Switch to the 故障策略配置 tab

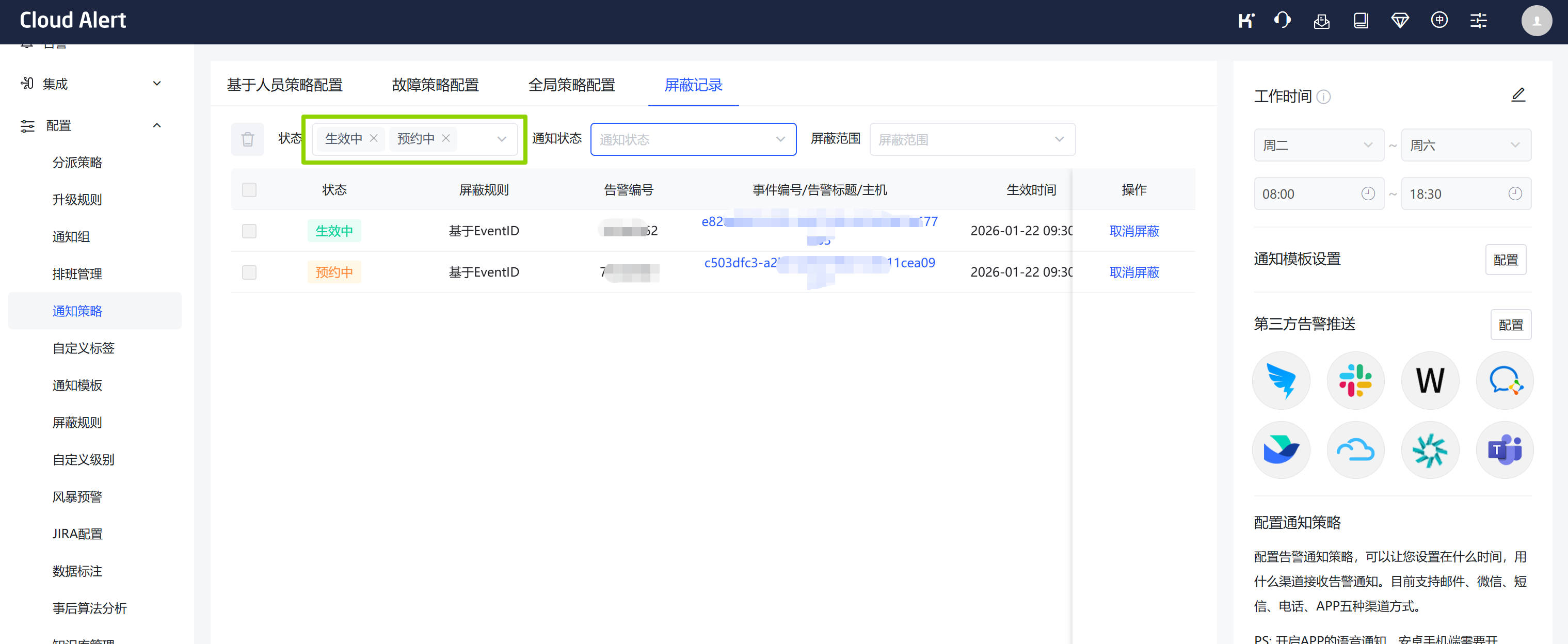[x=435, y=85]
